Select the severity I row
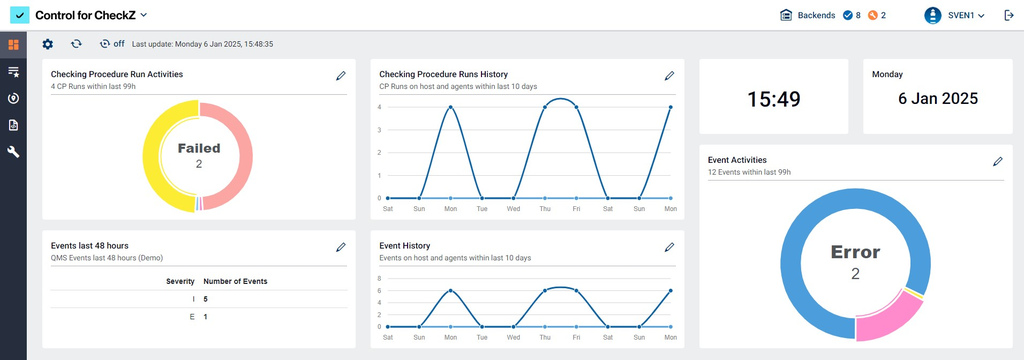The image size is (1024, 360). [199, 299]
